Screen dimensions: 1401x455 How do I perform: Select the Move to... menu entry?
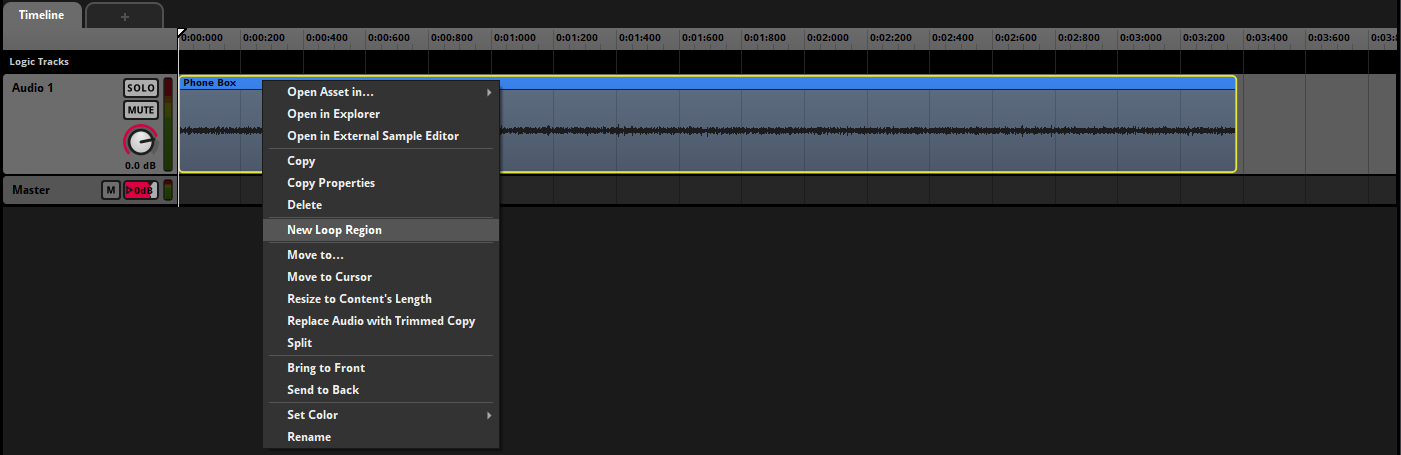pos(380,255)
